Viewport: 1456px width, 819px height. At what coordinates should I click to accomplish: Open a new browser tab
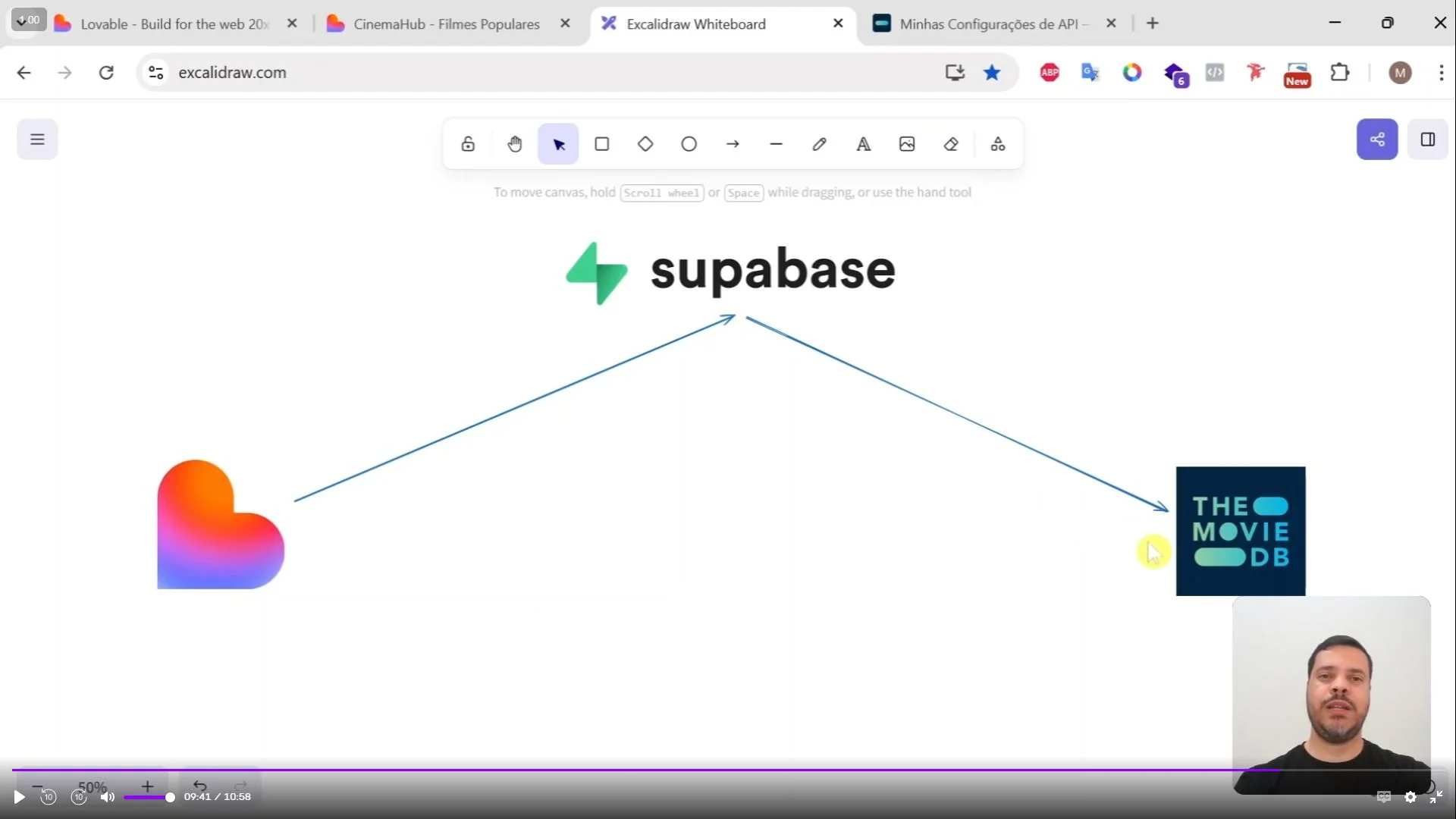(x=1153, y=24)
